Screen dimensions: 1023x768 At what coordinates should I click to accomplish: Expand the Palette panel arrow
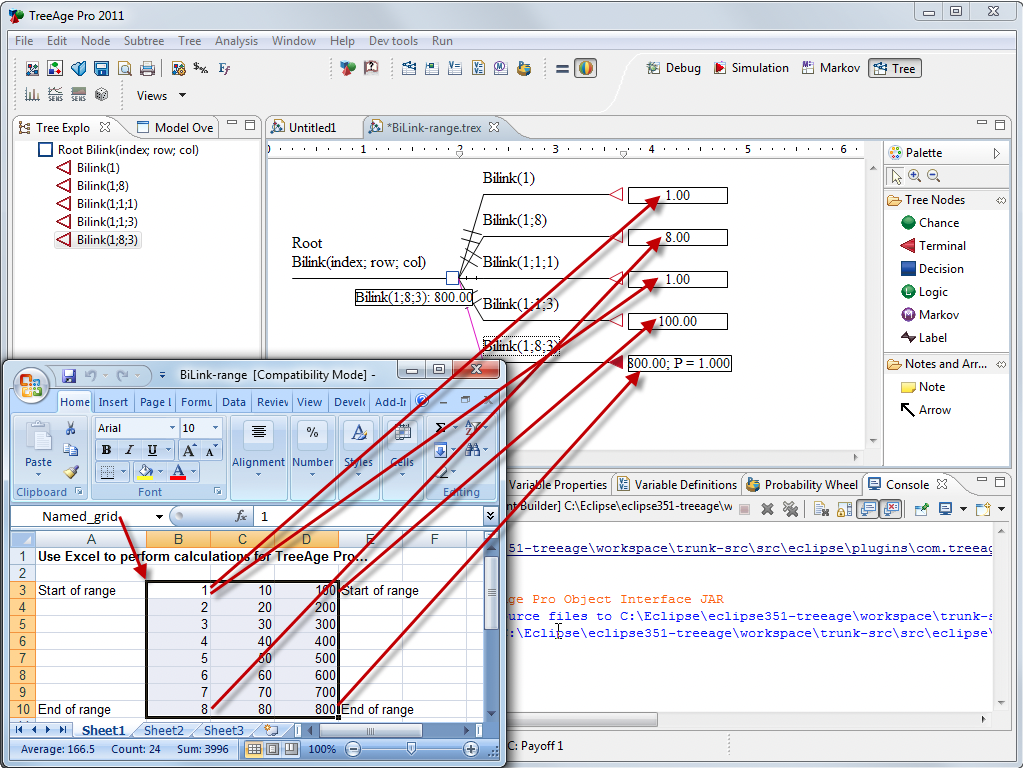[997, 153]
